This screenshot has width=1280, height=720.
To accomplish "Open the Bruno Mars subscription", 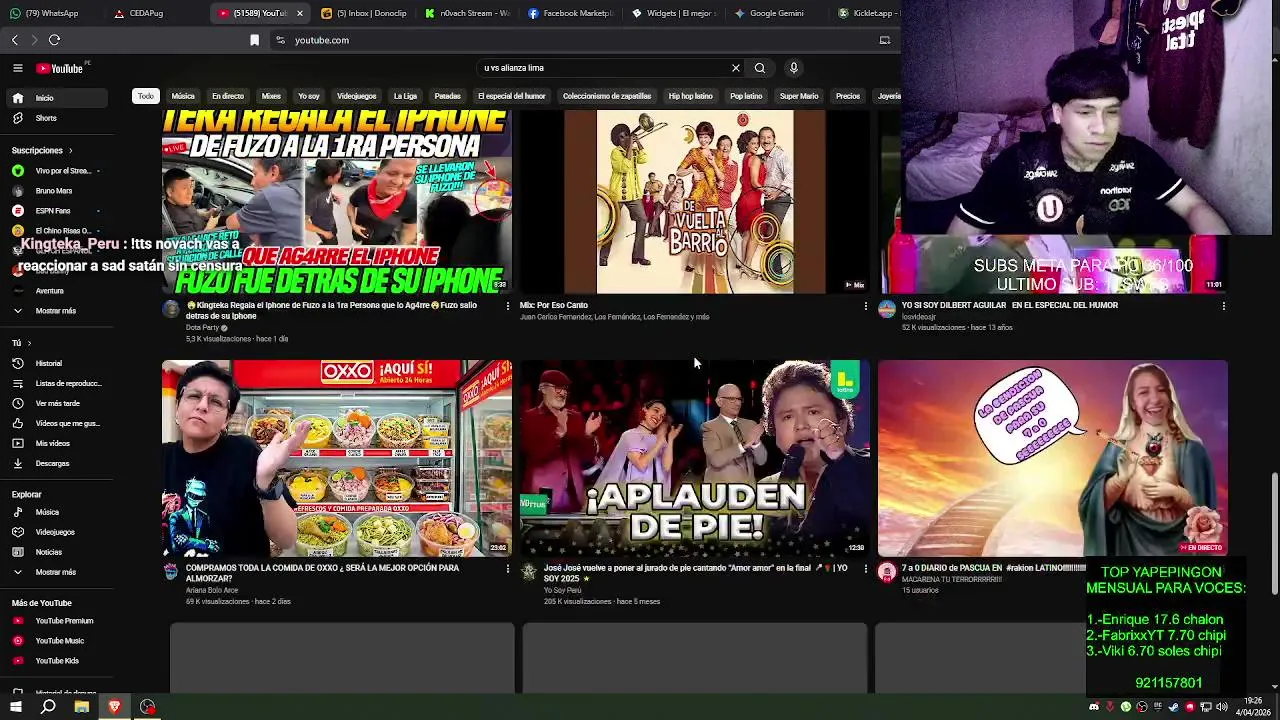I will [57, 190].
